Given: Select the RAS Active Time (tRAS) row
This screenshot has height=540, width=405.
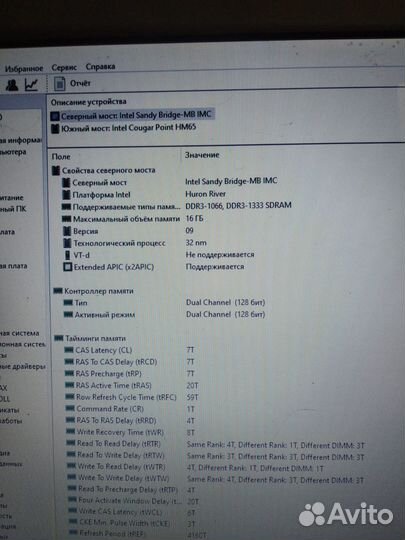Looking at the screenshot, I should click(114, 385).
